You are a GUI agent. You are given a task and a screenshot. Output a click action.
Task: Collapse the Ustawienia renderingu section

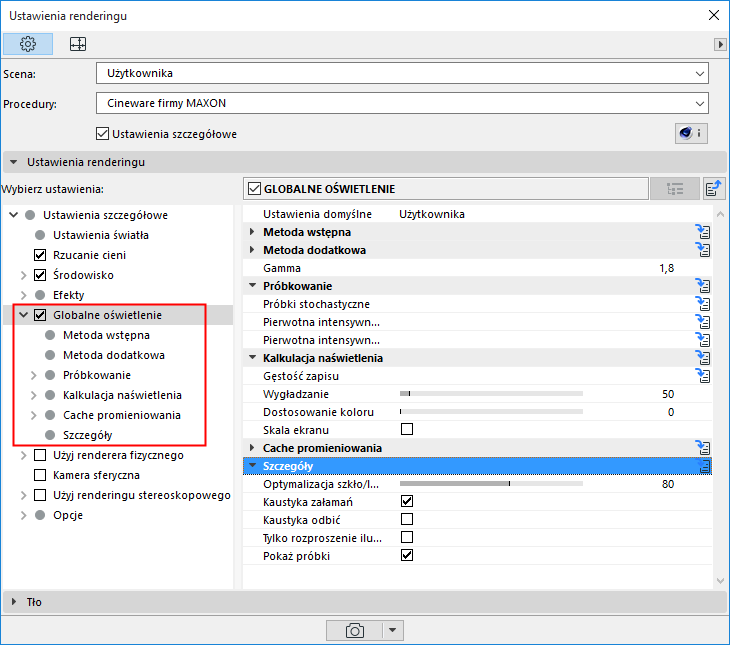14,162
